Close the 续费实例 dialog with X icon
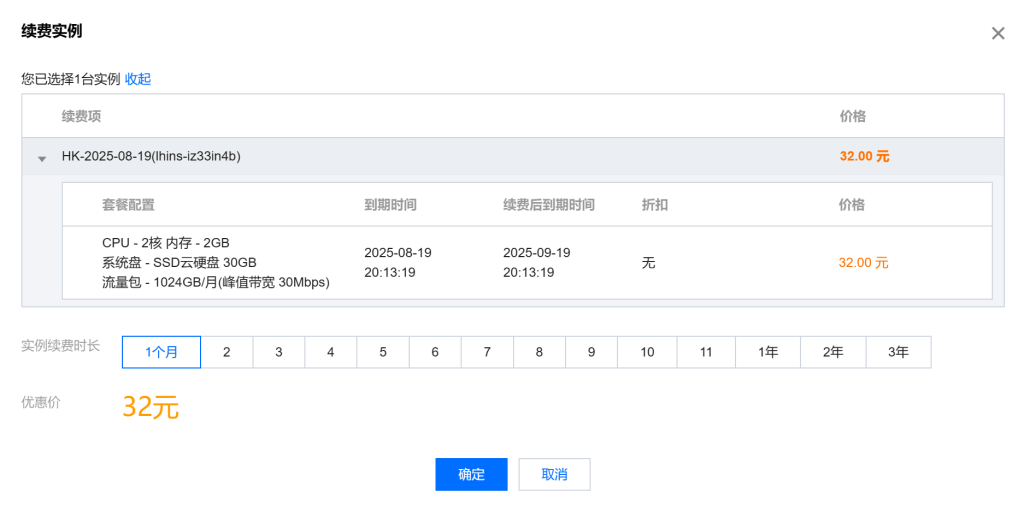This screenshot has width=1024, height=511. point(997,33)
